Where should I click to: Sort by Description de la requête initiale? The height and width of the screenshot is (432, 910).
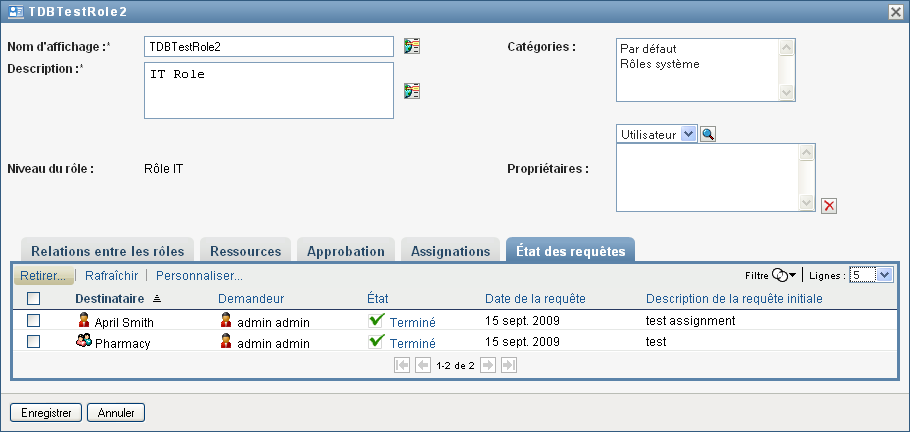pyautogui.click(x=734, y=298)
